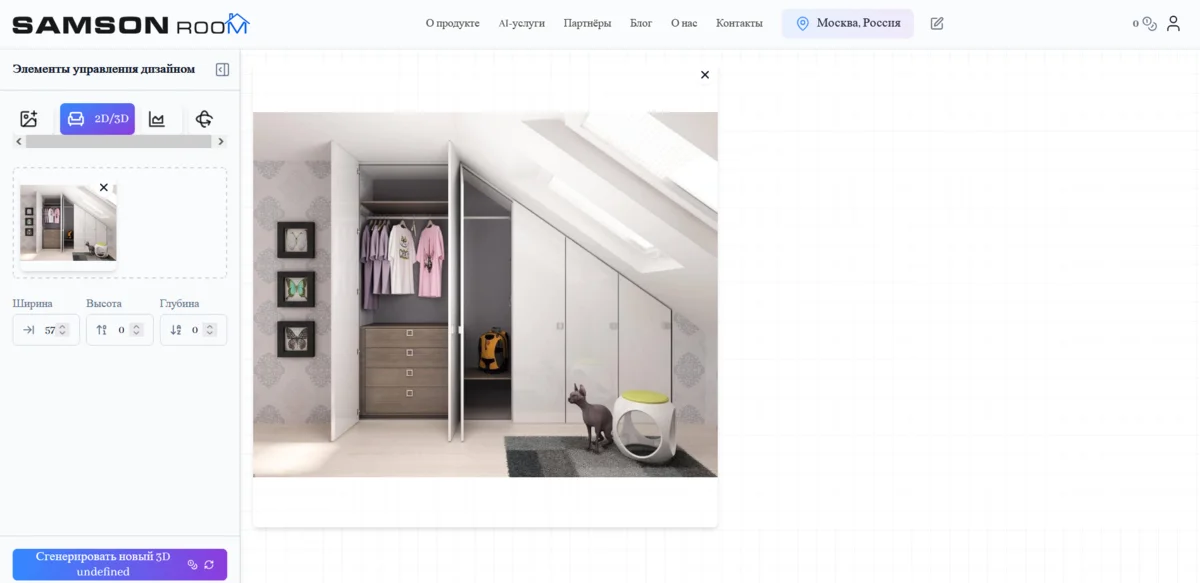Close the large wardrobe image preview
The height and width of the screenshot is (583, 1200).
coord(705,75)
